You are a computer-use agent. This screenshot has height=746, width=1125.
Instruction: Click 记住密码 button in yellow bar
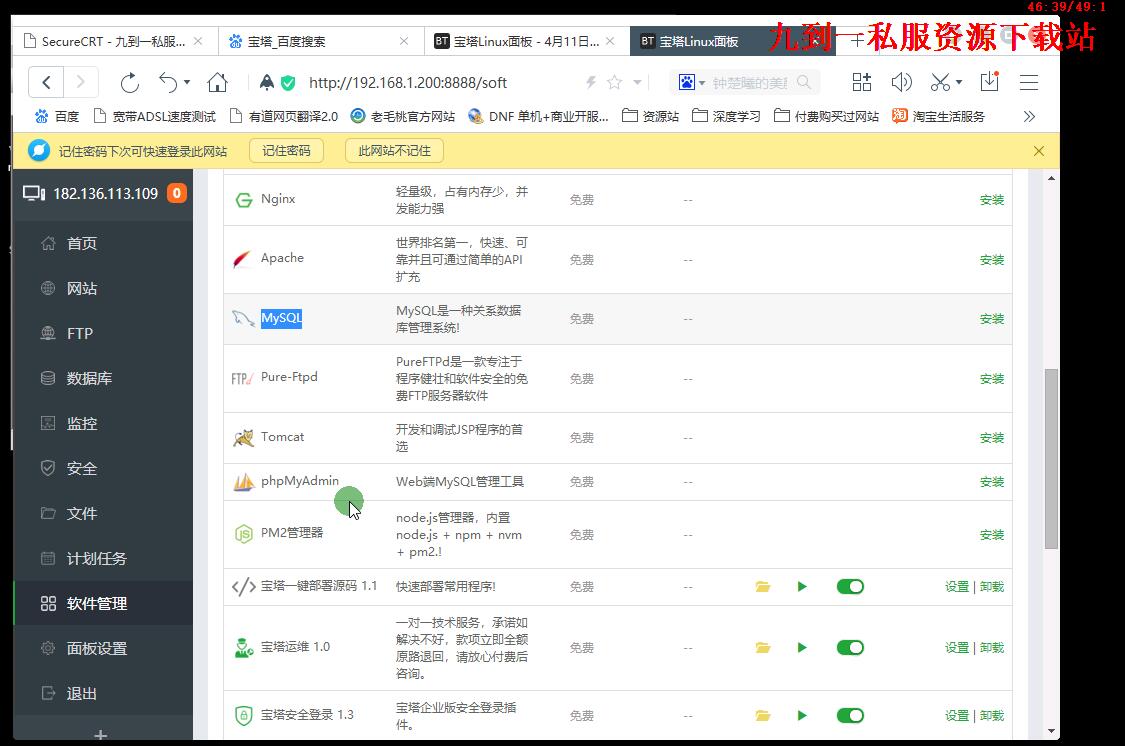286,151
